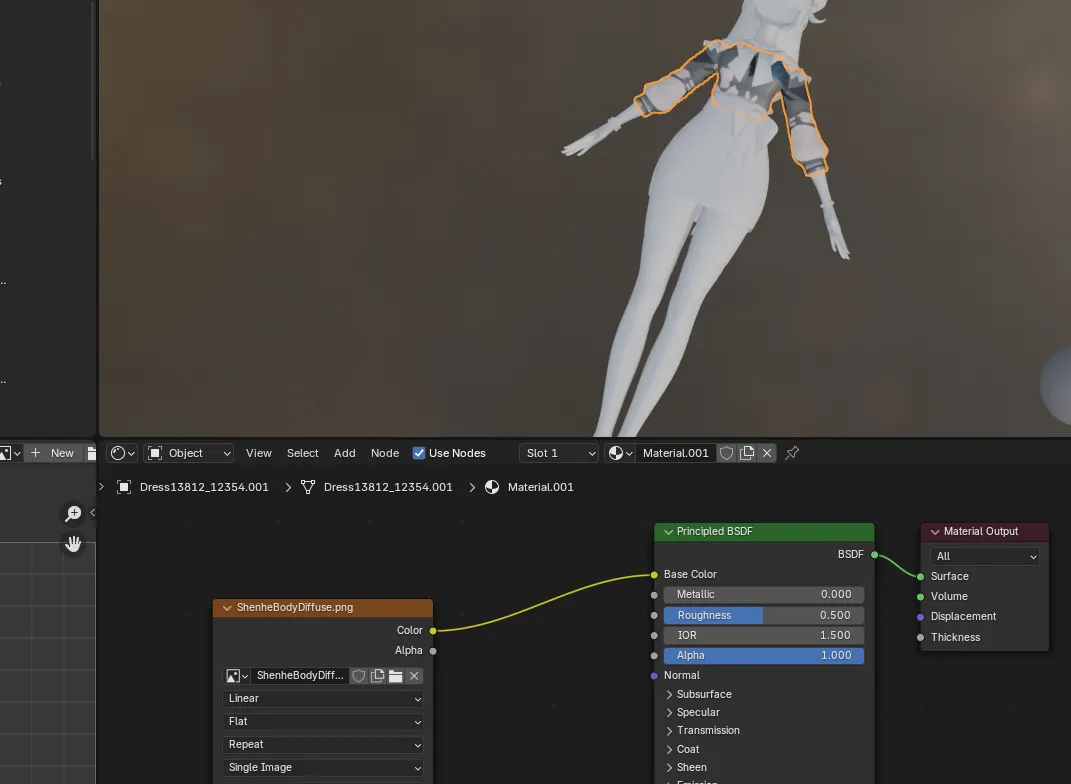Click the BSDF output socket
This screenshot has width=1071, height=784.
click(874, 555)
